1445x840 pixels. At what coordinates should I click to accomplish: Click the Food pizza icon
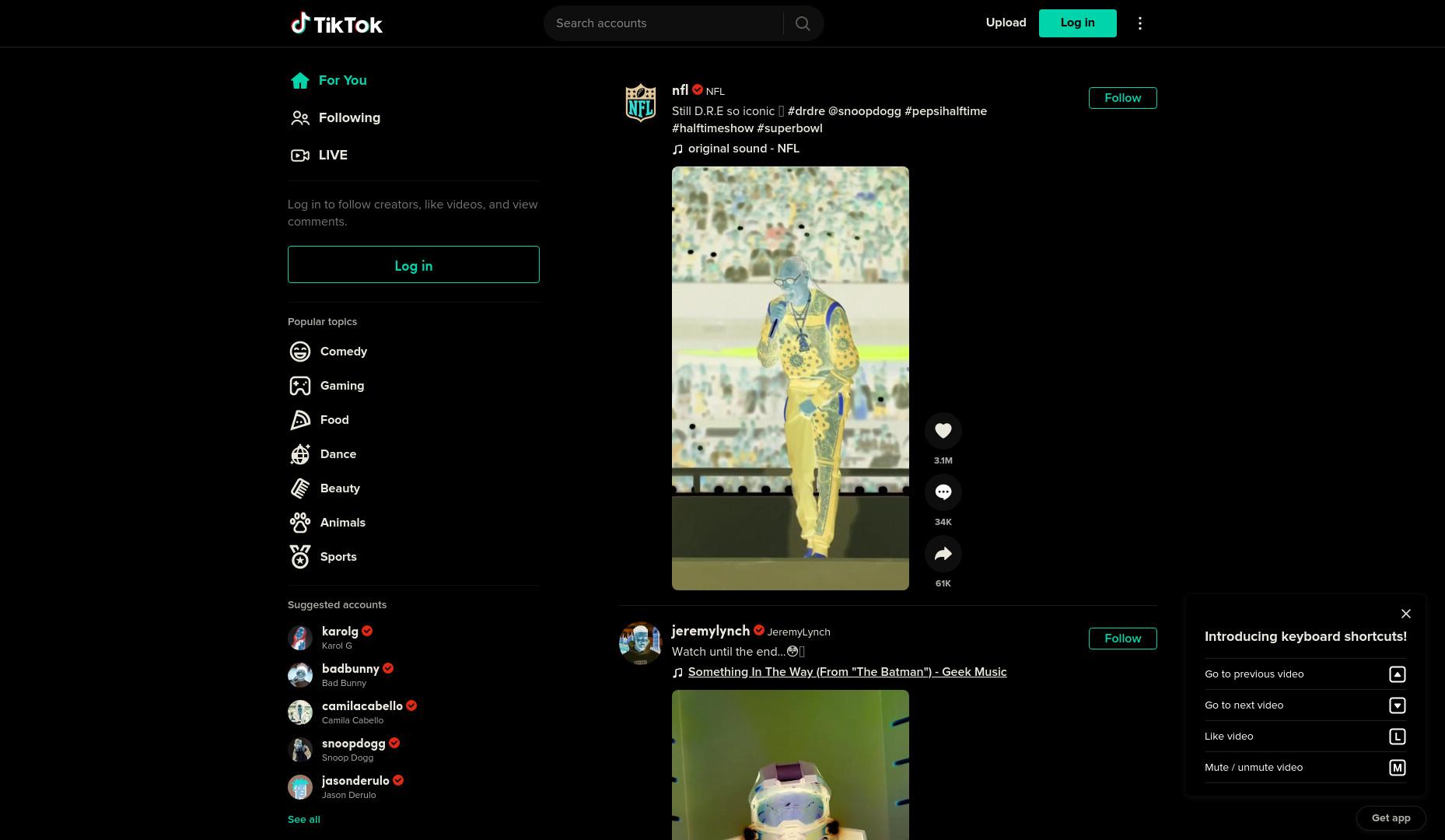(300, 420)
